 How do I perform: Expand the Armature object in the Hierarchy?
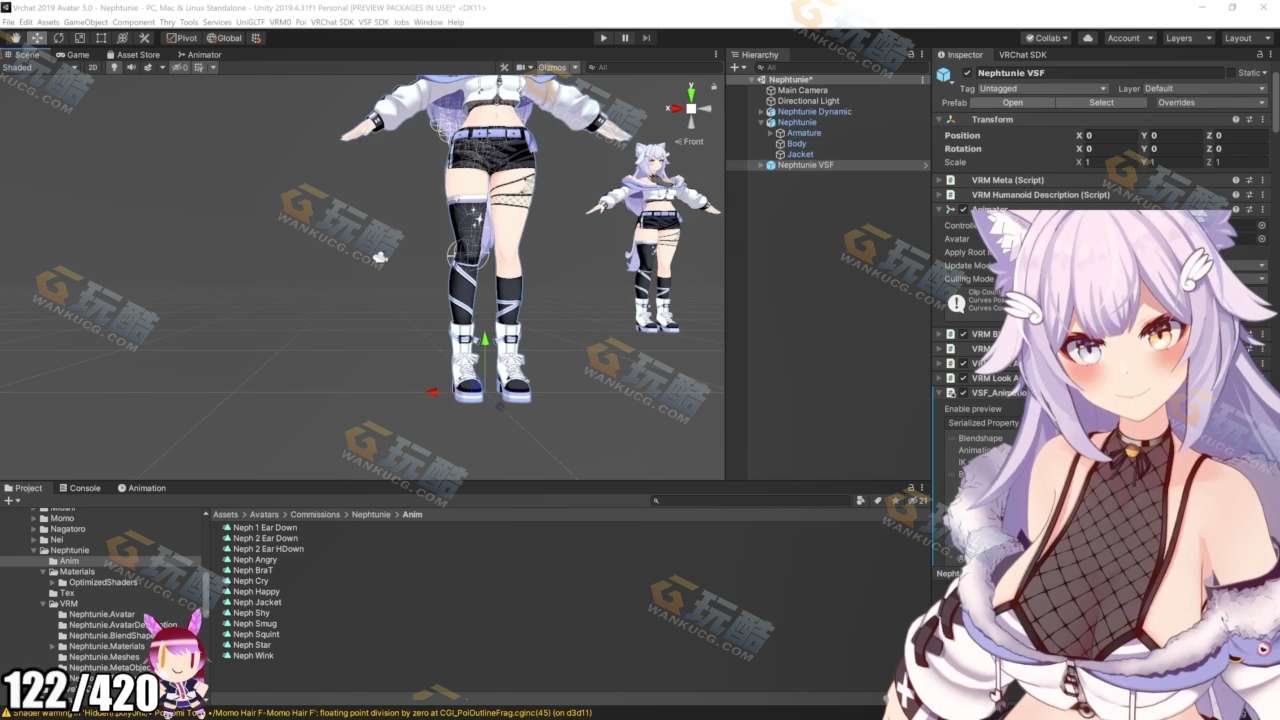pos(771,133)
